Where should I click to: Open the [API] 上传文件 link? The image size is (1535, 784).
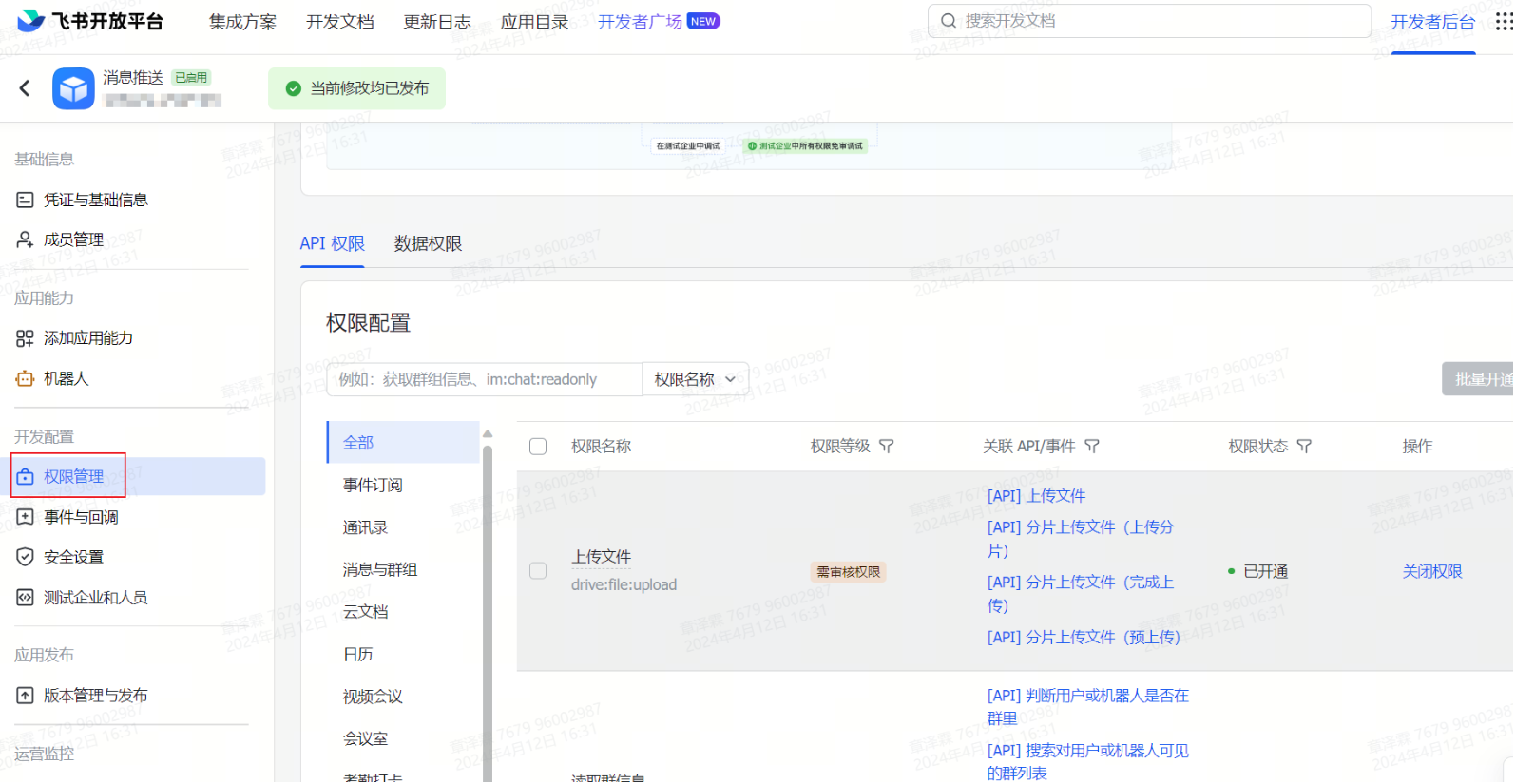tap(1036, 495)
